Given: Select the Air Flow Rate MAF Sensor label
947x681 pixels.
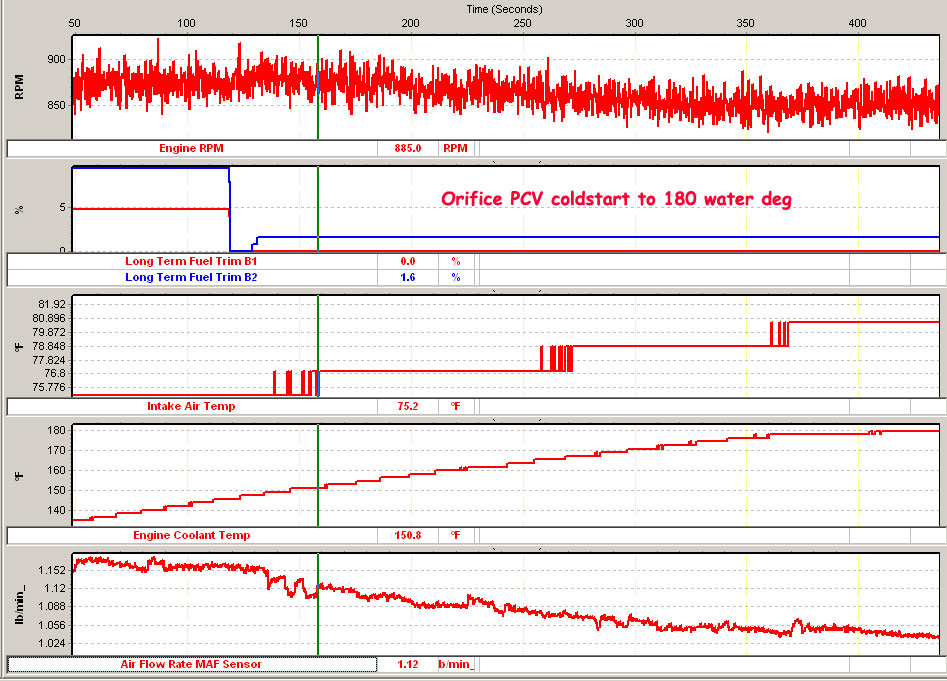Looking at the screenshot, I should click(x=191, y=663).
